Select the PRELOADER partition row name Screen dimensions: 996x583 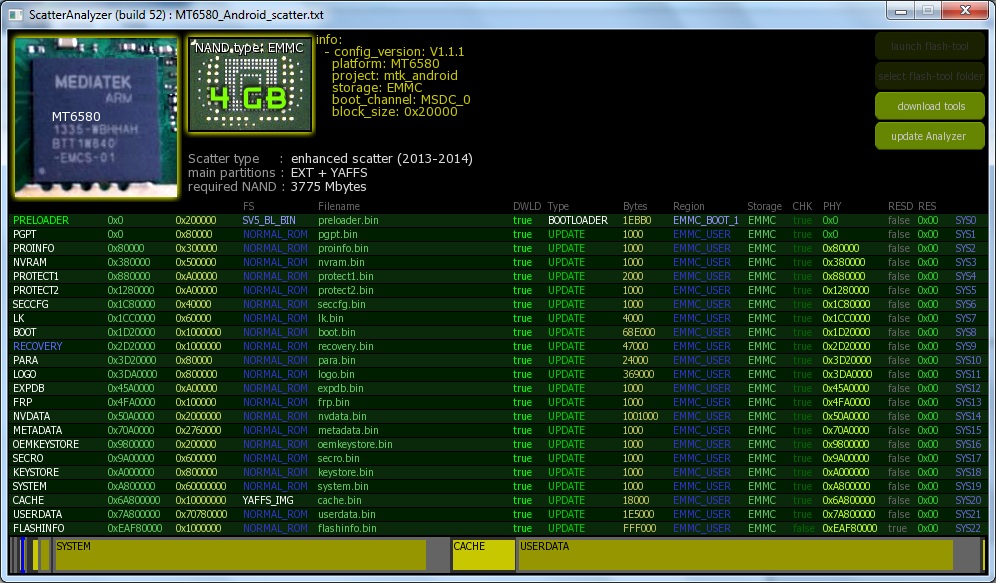pyautogui.click(x=41, y=220)
